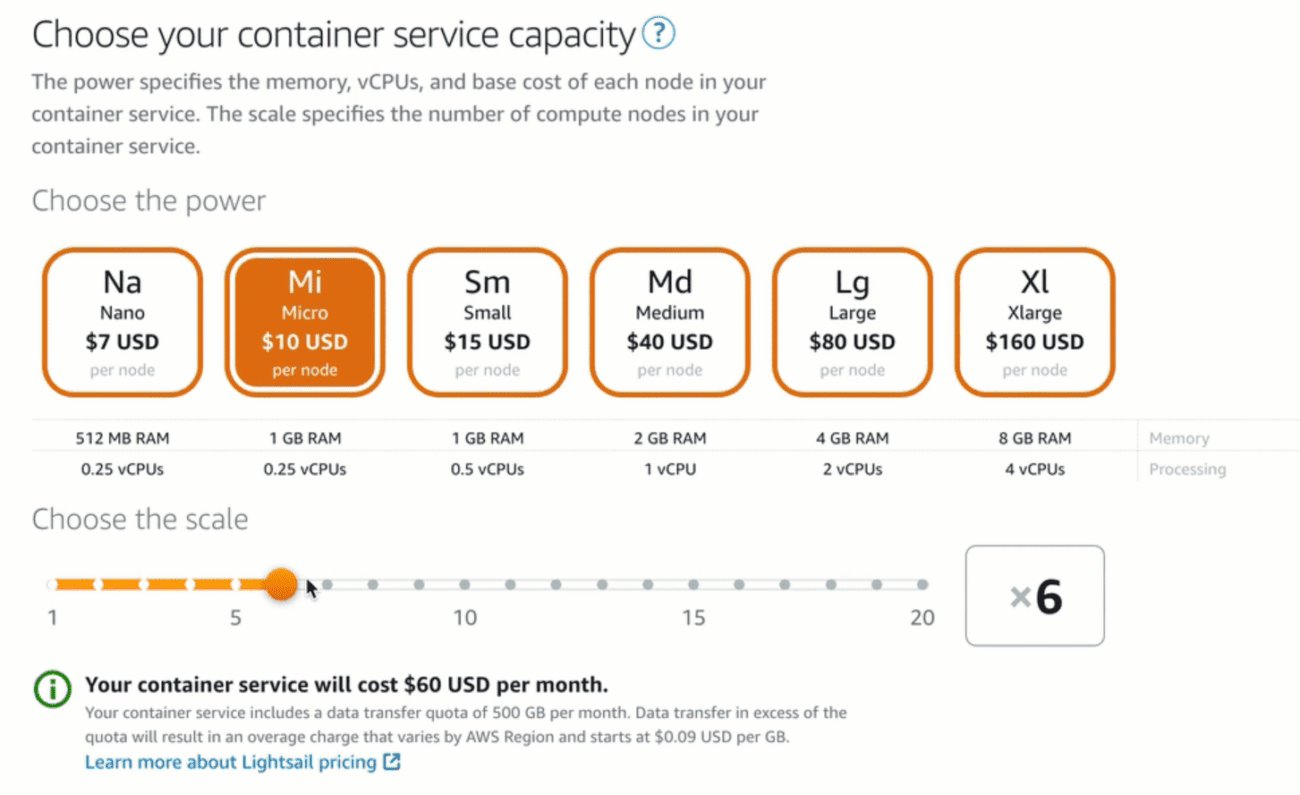This screenshot has width=1300, height=795.
Task: Choose the Large $80 USD power
Action: [x=852, y=322]
